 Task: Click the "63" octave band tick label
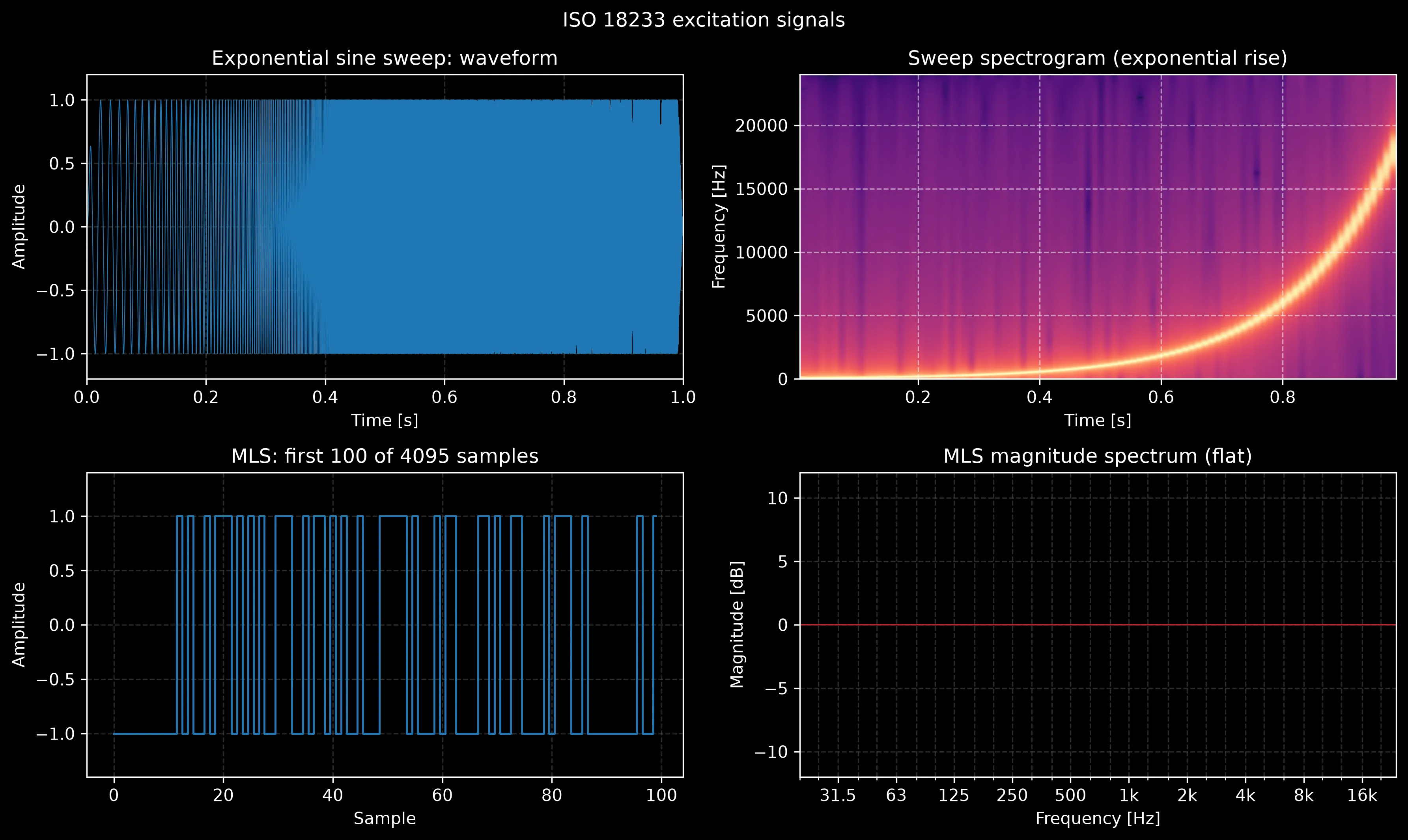pos(896,796)
